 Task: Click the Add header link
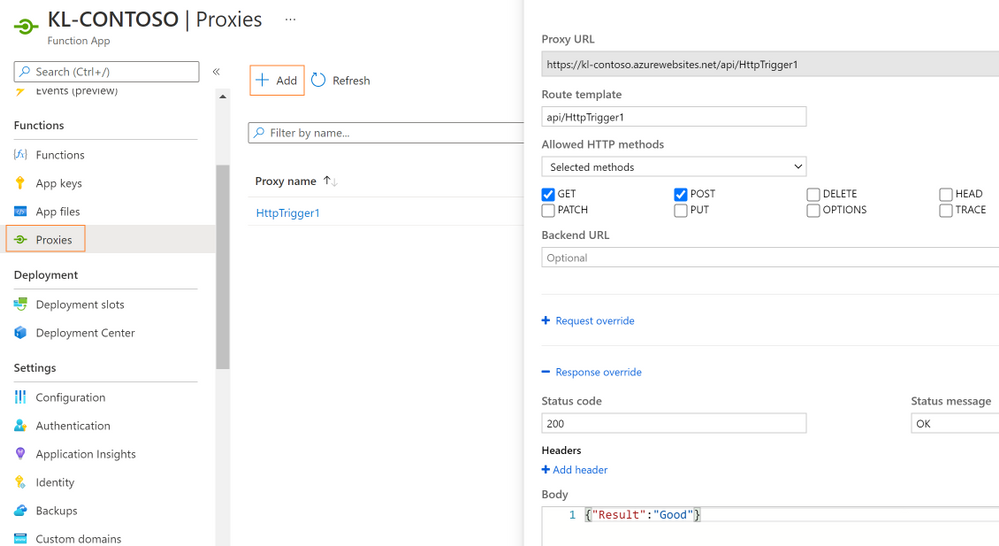pyautogui.click(x=580, y=470)
